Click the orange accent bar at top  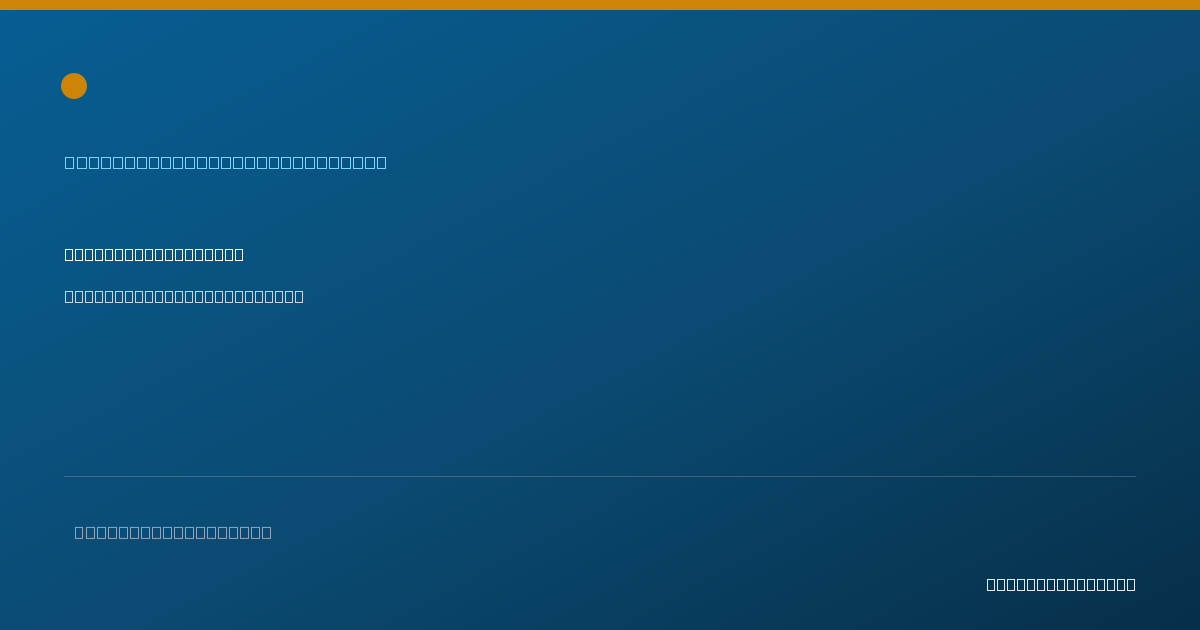pos(600,5)
